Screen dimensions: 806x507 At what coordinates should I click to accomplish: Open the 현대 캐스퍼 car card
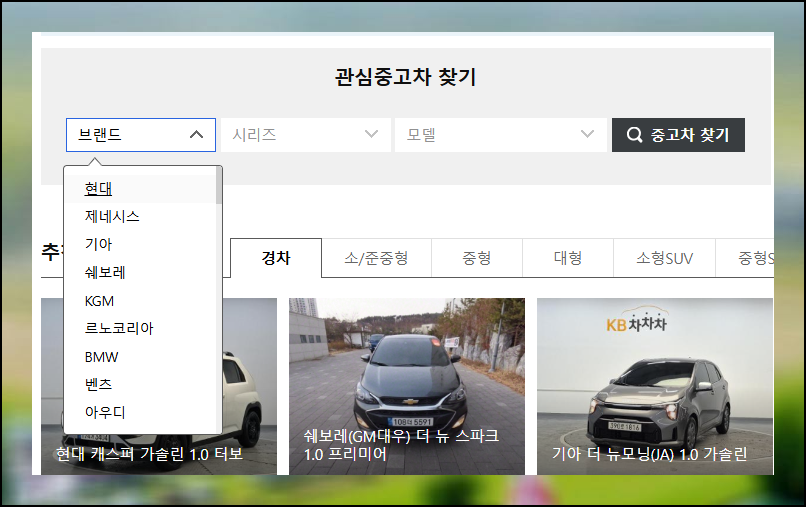159,386
